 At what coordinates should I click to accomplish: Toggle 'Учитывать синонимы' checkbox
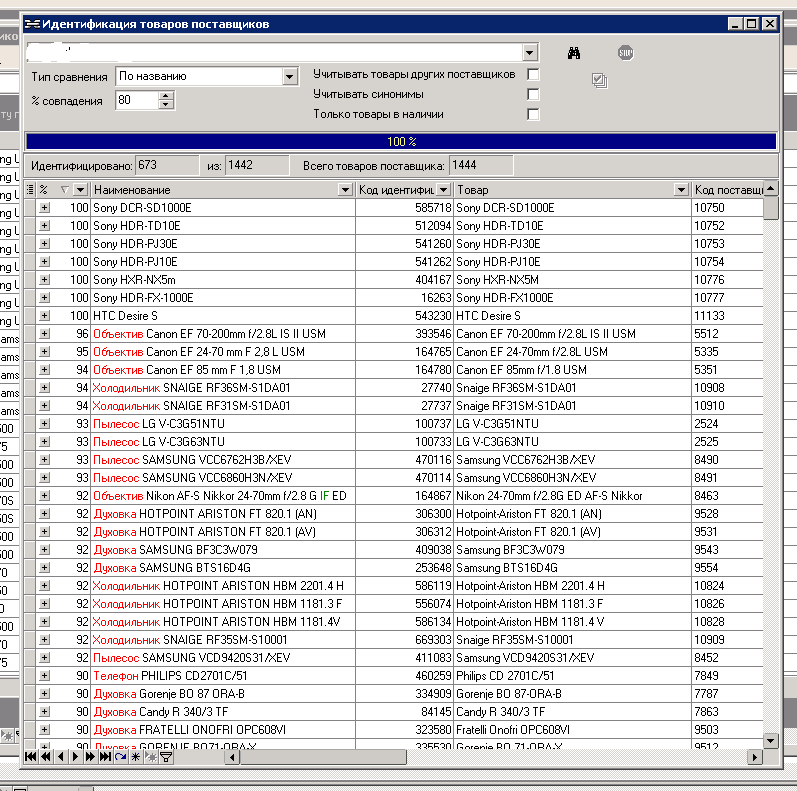pos(533,95)
